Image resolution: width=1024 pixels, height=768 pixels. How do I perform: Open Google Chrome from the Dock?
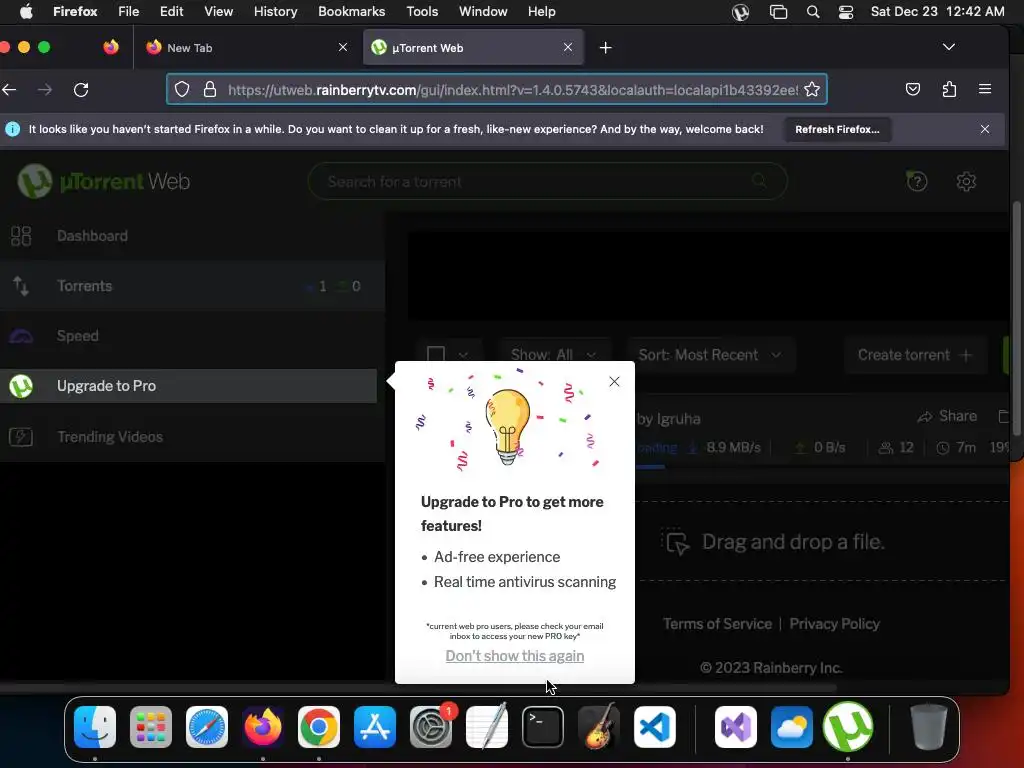319,727
